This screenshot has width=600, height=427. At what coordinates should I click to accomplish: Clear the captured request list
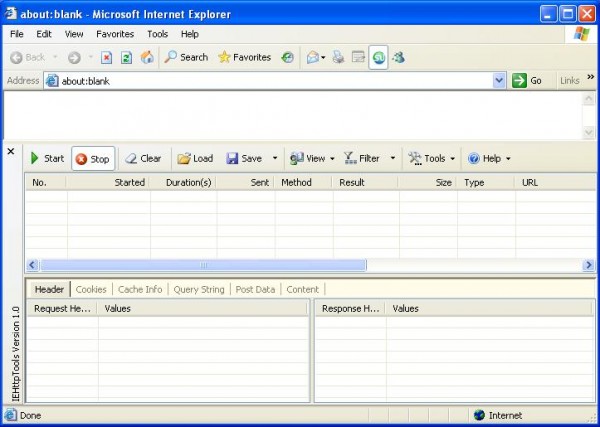click(143, 158)
